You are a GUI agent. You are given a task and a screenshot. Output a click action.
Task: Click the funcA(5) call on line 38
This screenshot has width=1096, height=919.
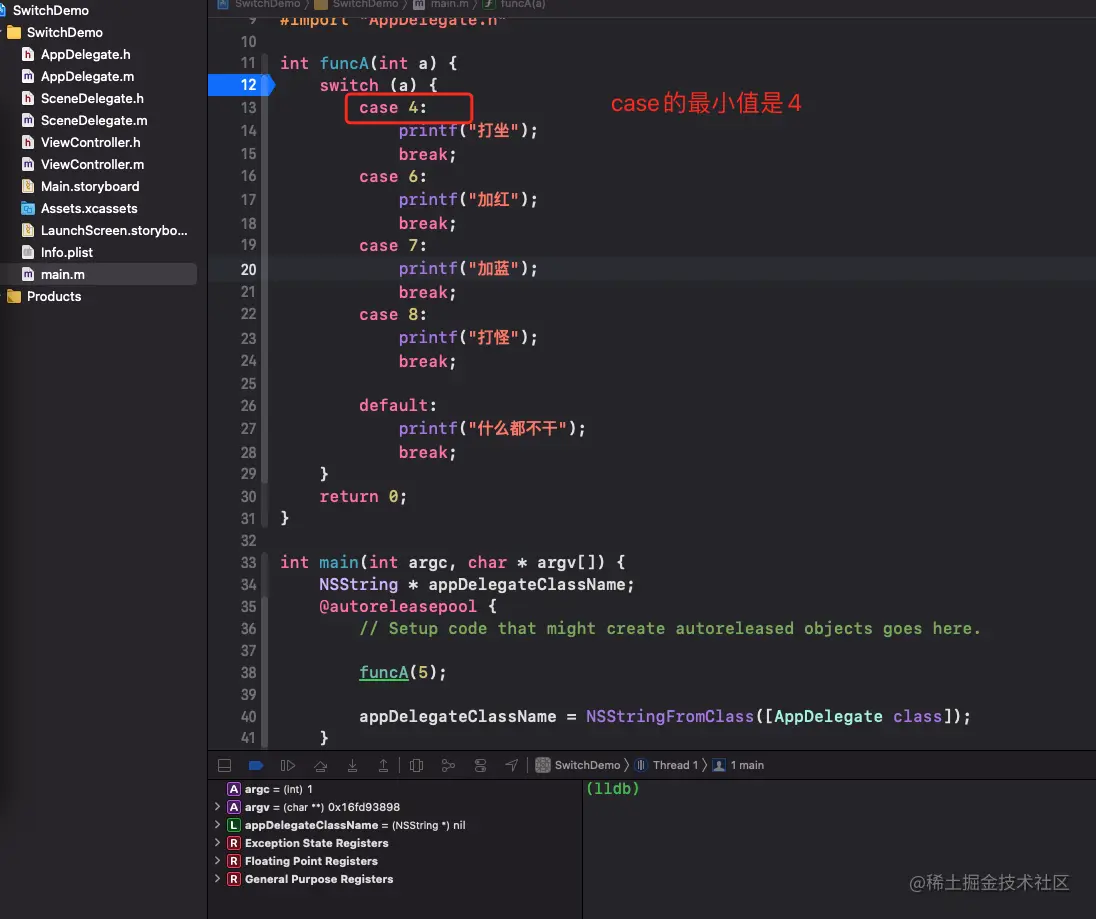pyautogui.click(x=402, y=672)
